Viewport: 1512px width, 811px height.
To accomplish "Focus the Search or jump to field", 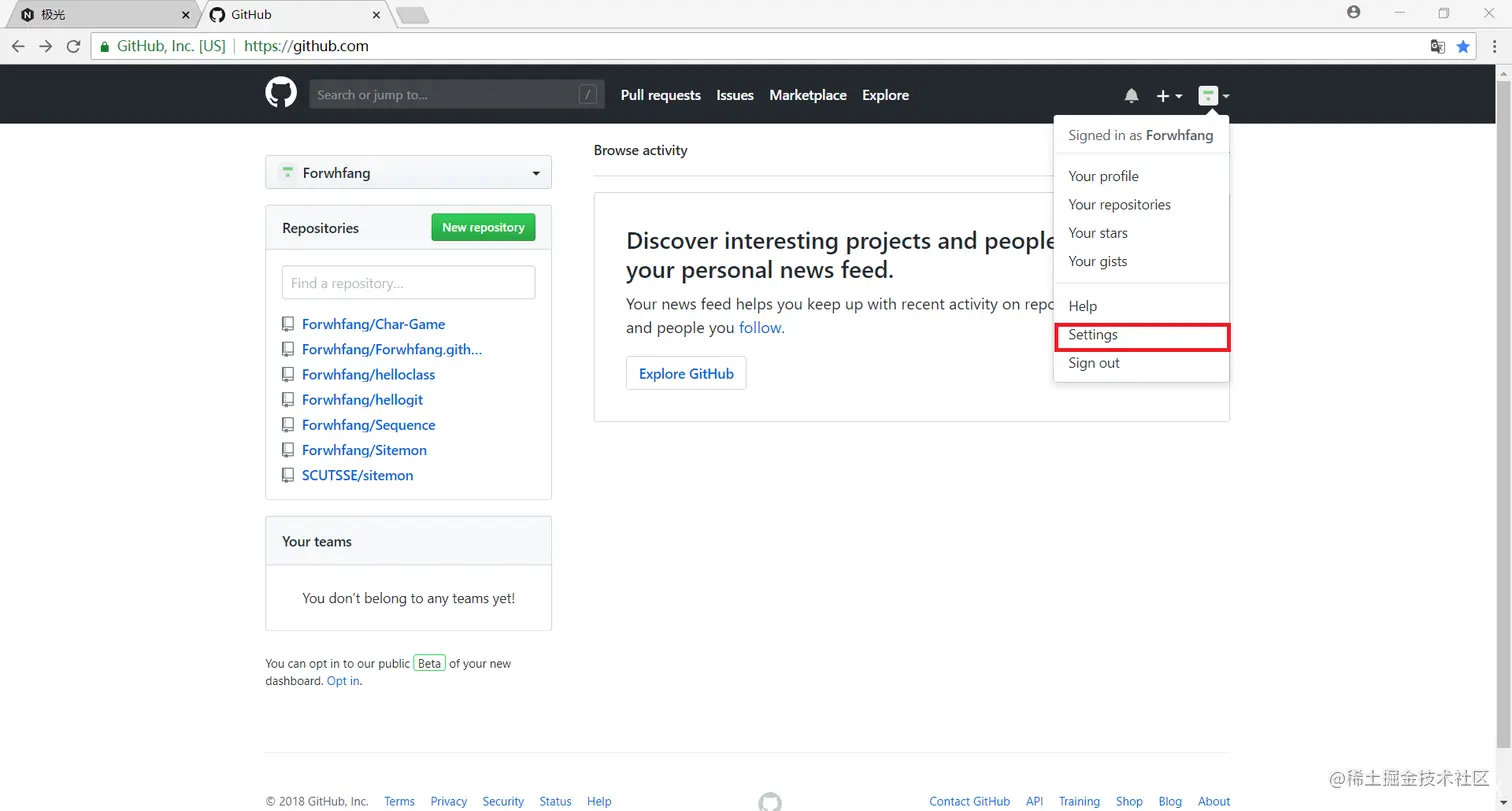I will click(457, 95).
